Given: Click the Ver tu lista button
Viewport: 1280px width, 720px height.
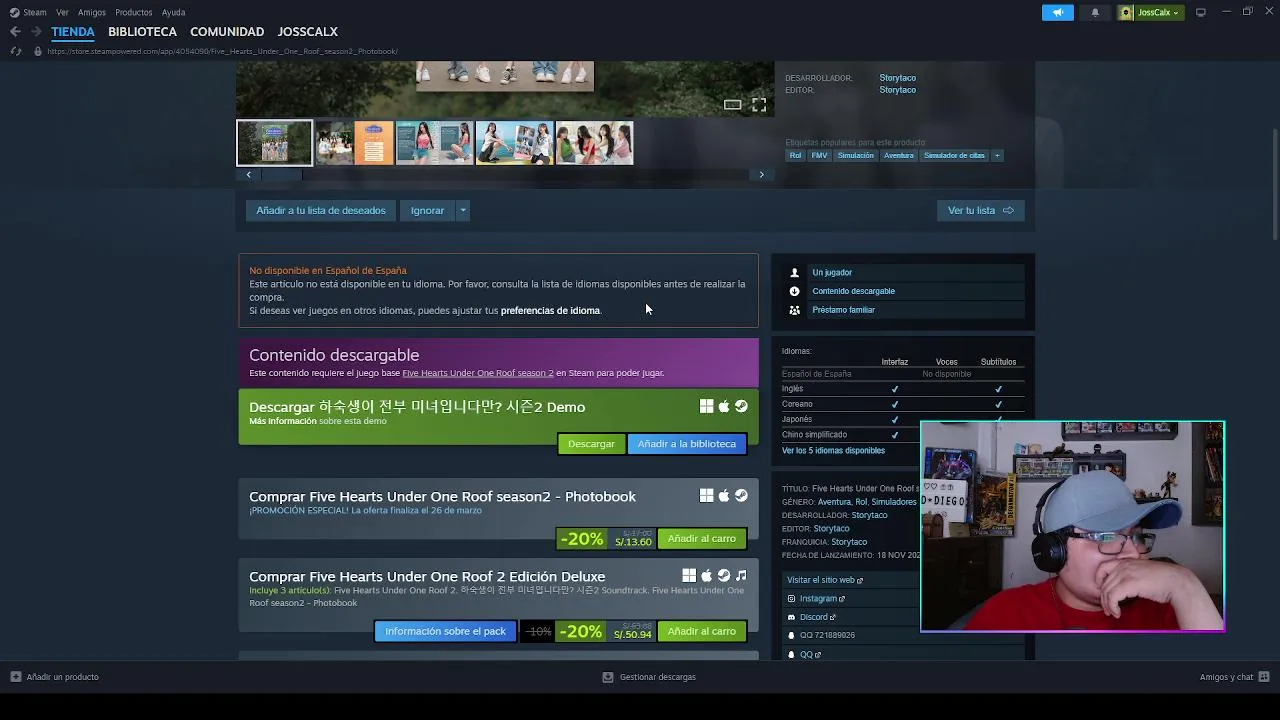Looking at the screenshot, I should pyautogui.click(x=981, y=210).
